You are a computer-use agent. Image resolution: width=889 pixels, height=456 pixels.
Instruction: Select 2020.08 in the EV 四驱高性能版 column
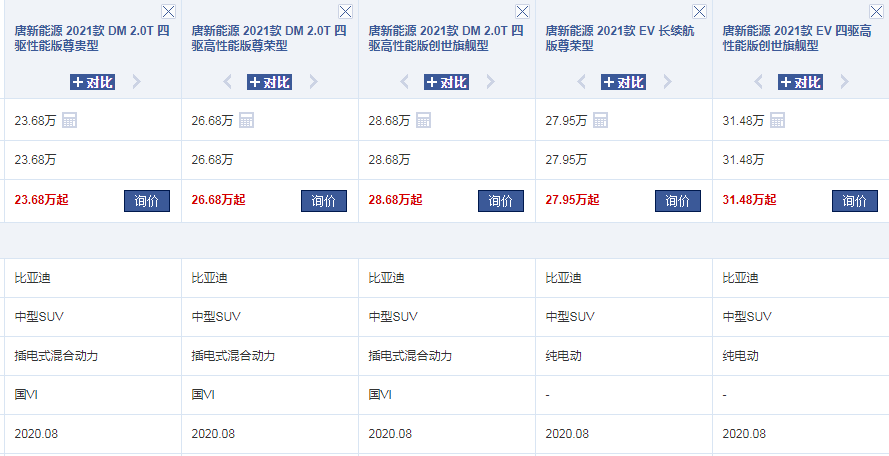click(x=744, y=434)
